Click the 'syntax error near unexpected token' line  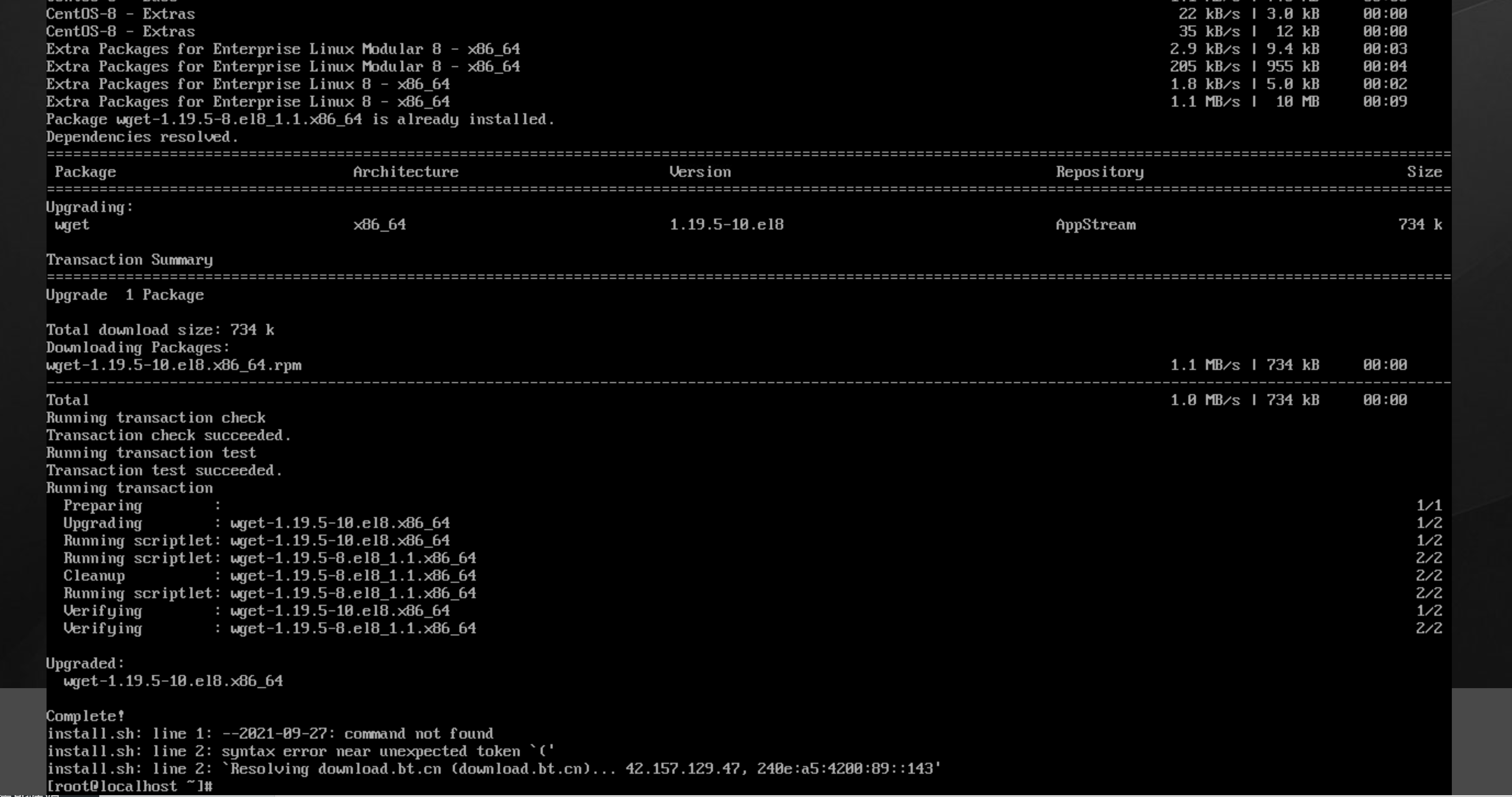click(x=300, y=751)
